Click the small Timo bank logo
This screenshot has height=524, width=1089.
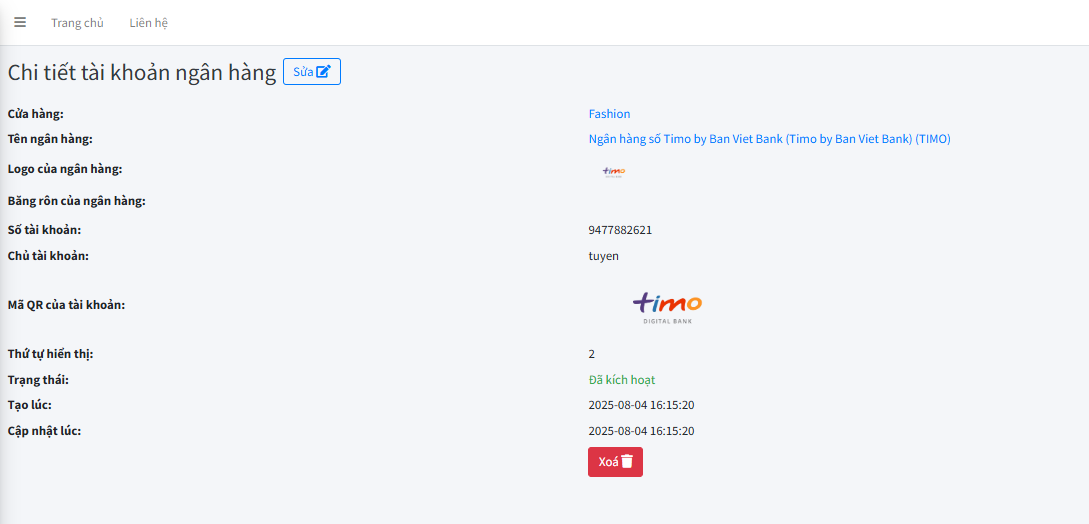(613, 172)
